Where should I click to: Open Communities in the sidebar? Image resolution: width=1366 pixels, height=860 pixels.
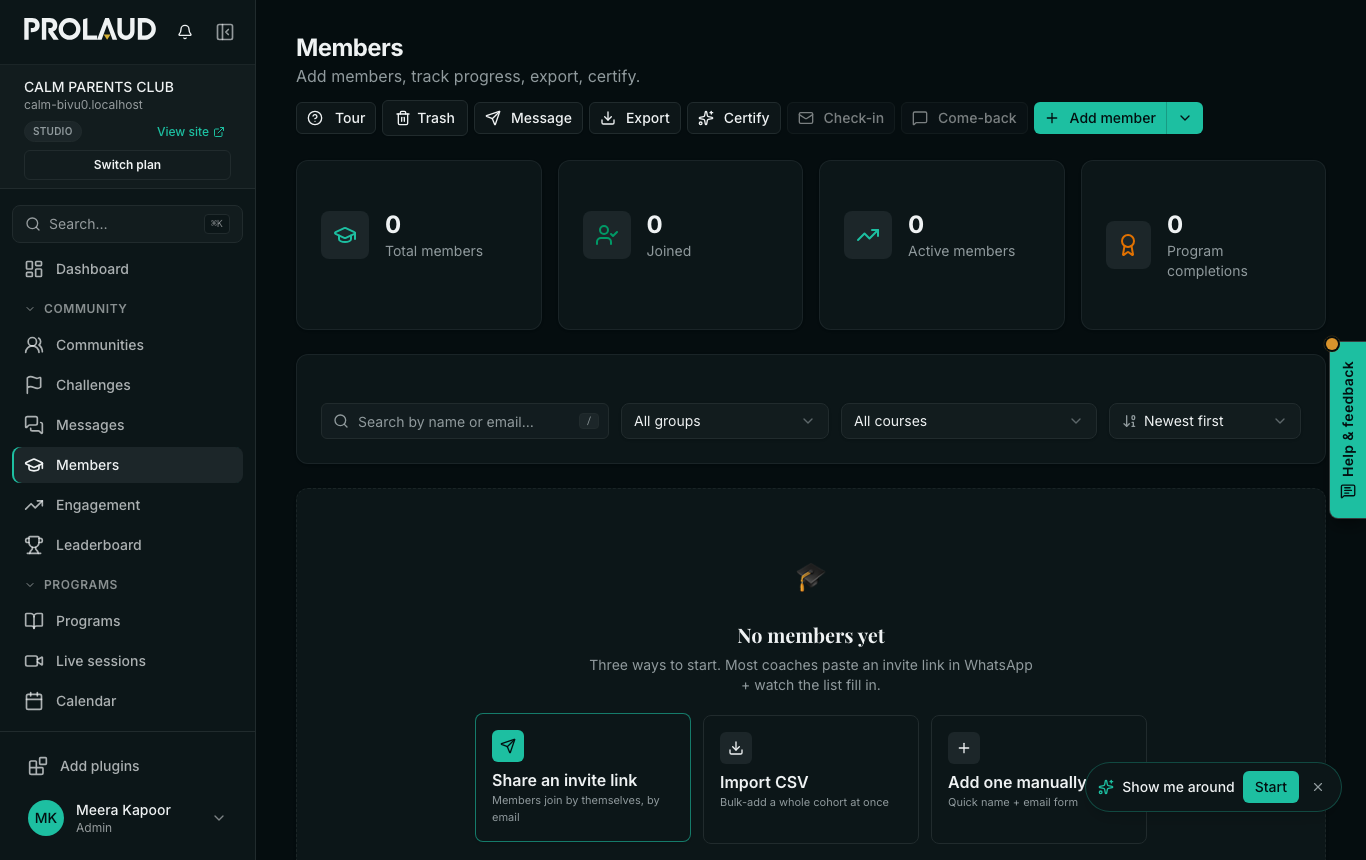click(127, 345)
